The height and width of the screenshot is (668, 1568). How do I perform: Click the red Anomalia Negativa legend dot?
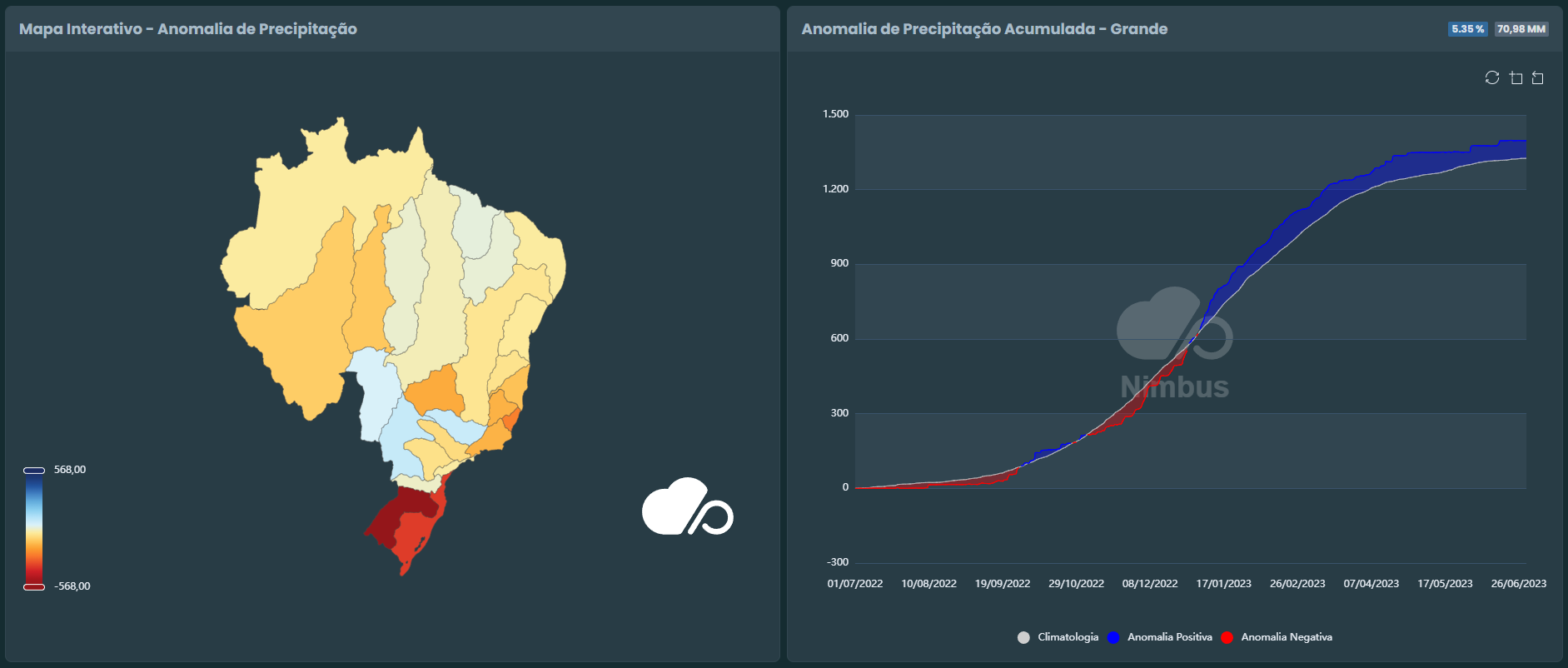click(x=1227, y=637)
